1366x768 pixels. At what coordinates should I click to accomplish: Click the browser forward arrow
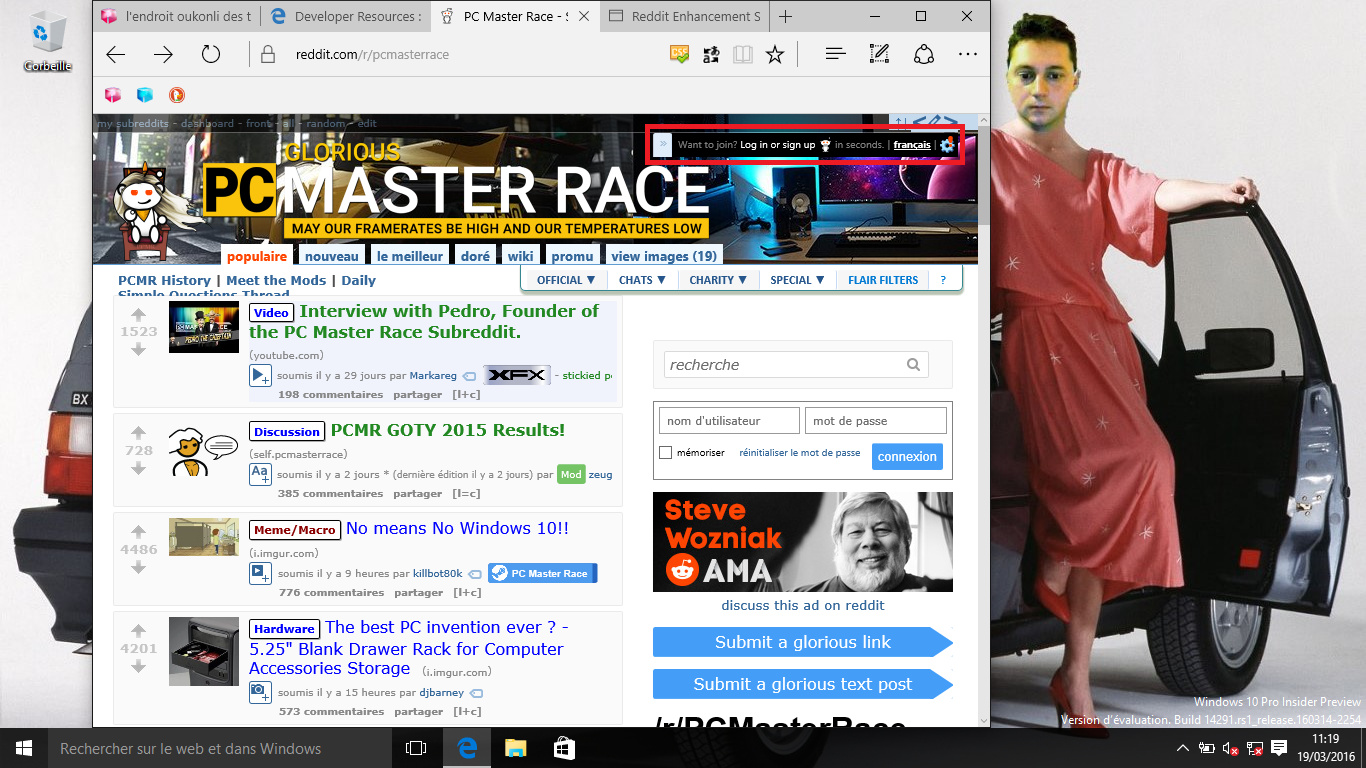163,54
